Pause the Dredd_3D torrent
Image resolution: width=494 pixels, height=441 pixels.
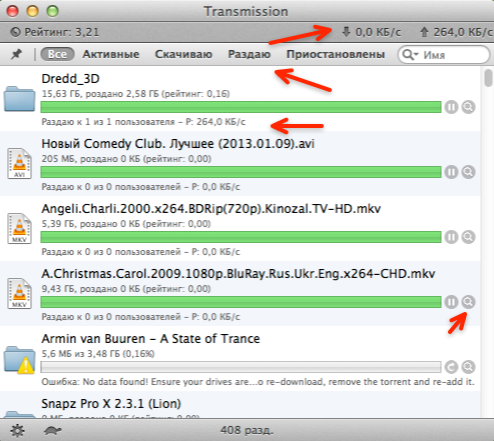(451, 107)
